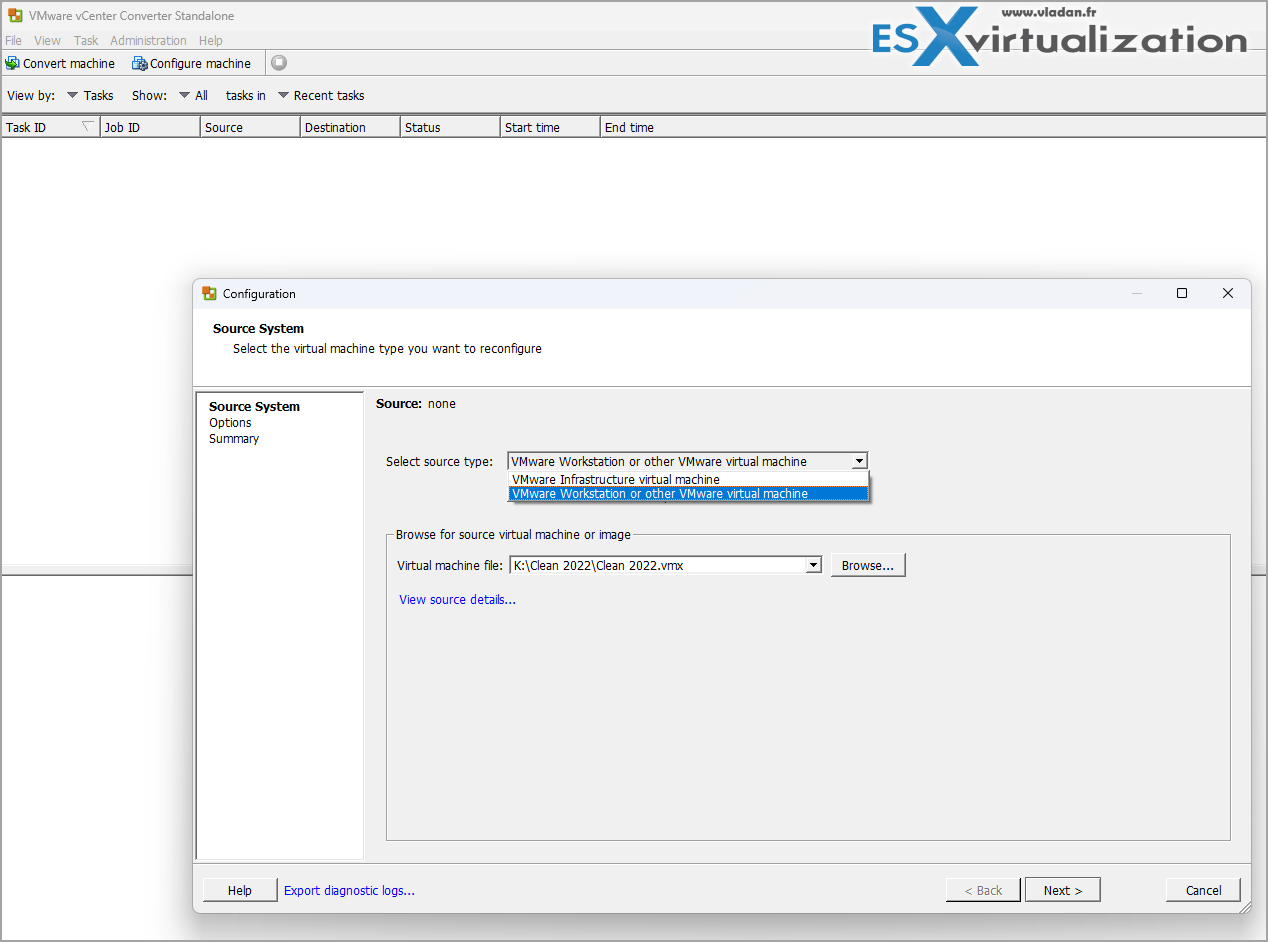The width and height of the screenshot is (1268, 942).
Task: Sort by Task ID column header
Action: (x=50, y=127)
